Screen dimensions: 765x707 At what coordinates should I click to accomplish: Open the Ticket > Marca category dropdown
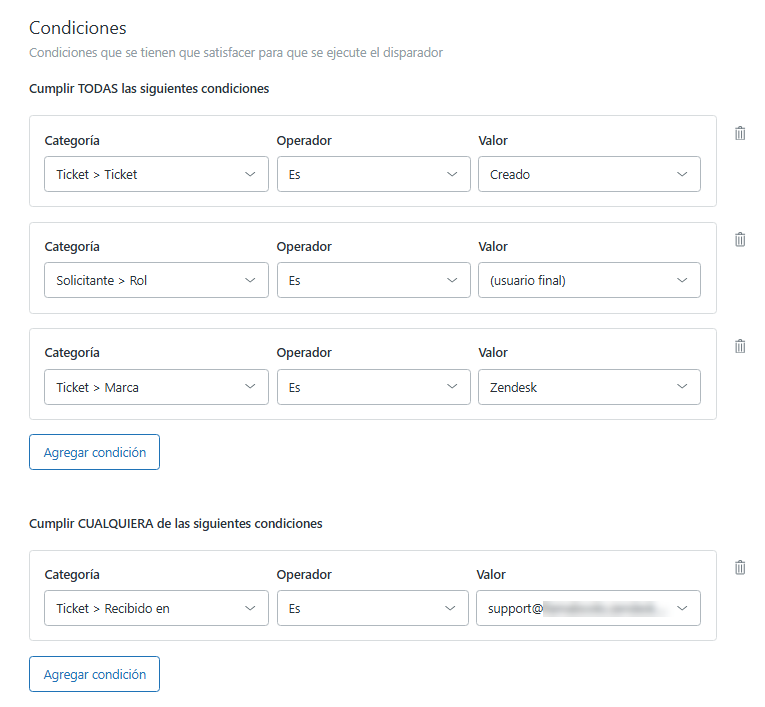pyautogui.click(x=156, y=387)
